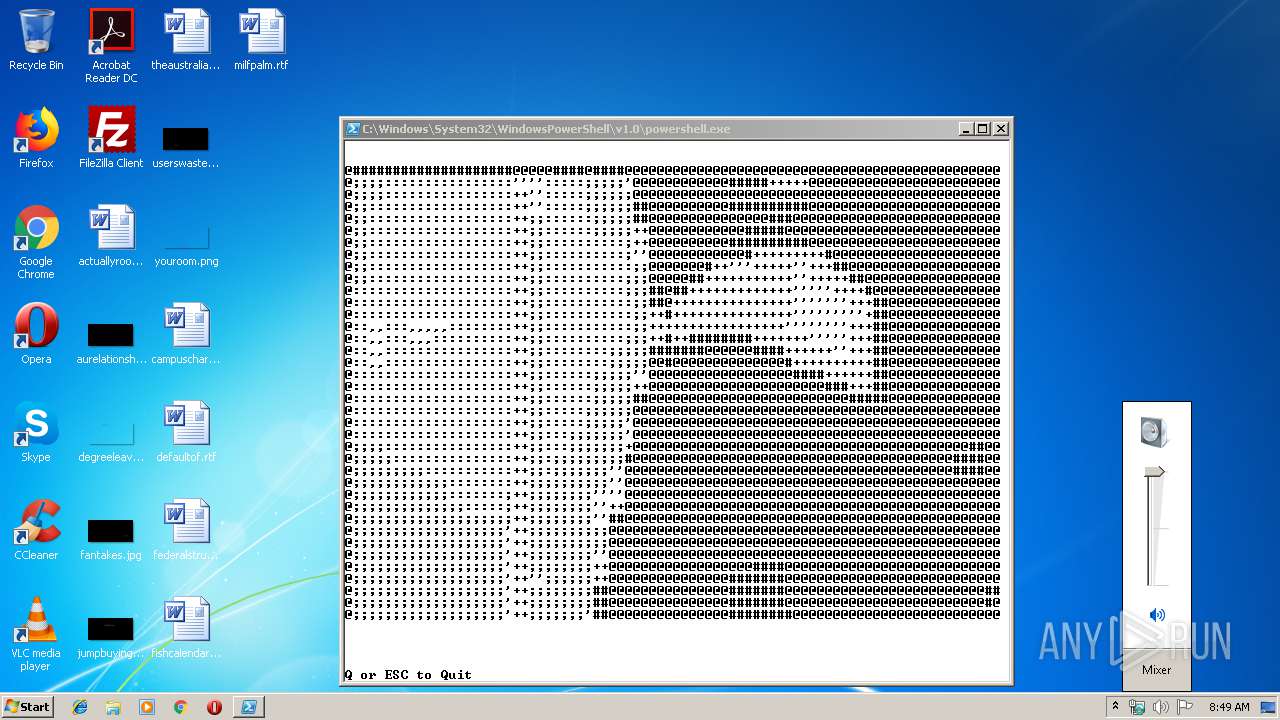The image size is (1280, 720).
Task: Open the Recycle Bin desktop icon
Action: click(36, 40)
